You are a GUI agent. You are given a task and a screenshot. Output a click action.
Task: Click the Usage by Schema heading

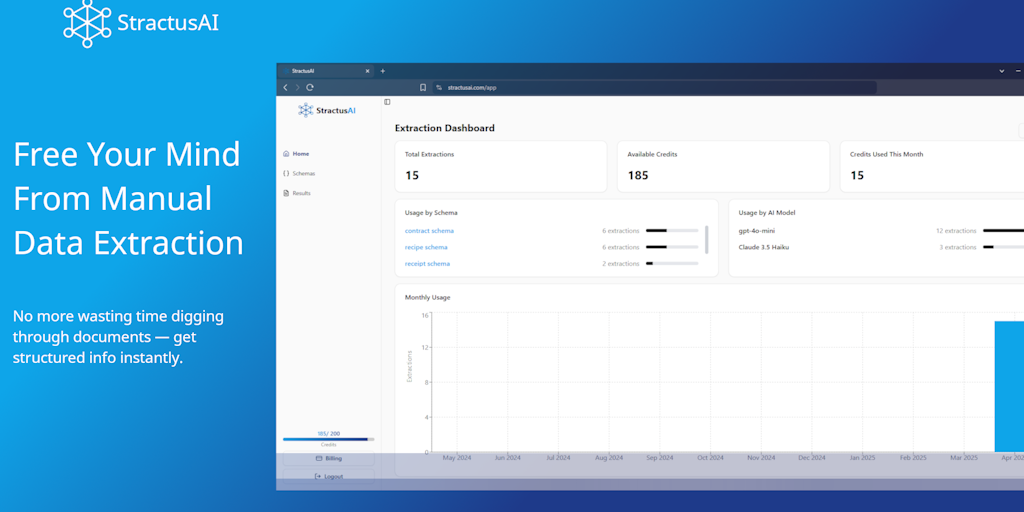(431, 213)
